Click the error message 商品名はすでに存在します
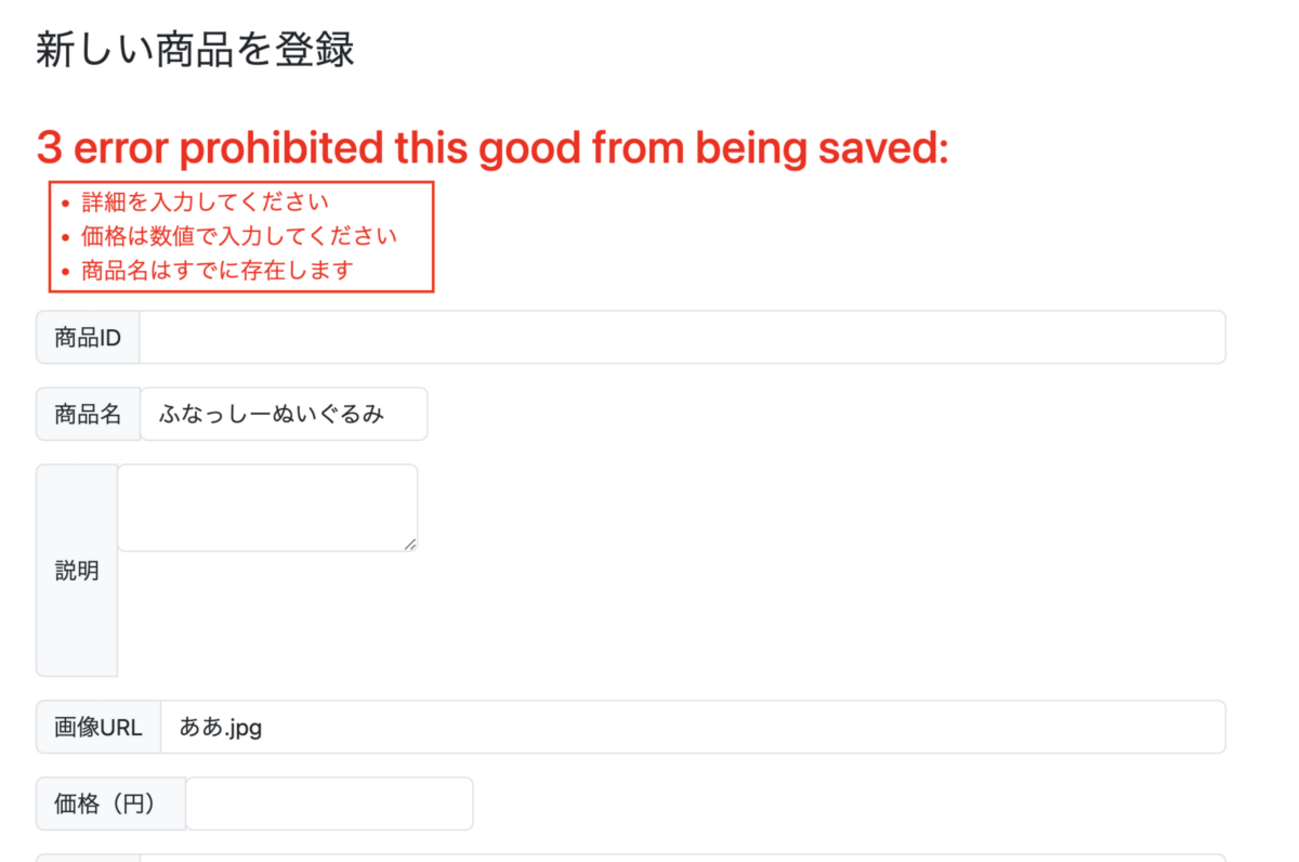1299x862 pixels. 217,271
